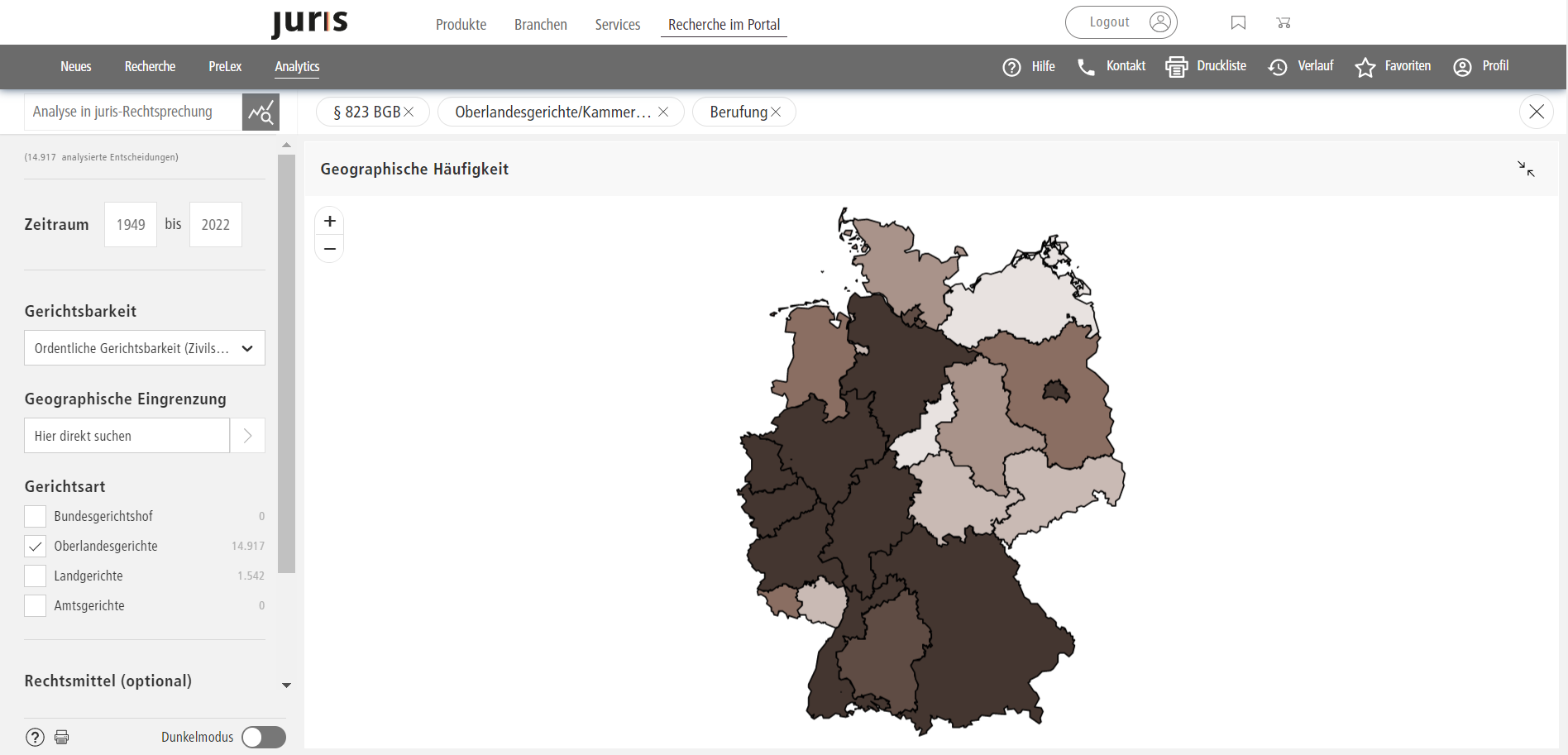Remove the Berufung filter chip
This screenshot has width=1568, height=755.
pyautogui.click(x=776, y=112)
